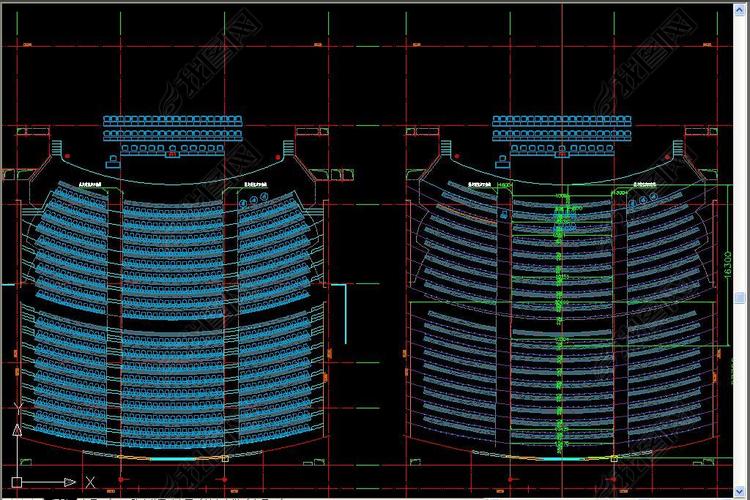
Task: Click the UCS icon origin square
Action: (17, 482)
